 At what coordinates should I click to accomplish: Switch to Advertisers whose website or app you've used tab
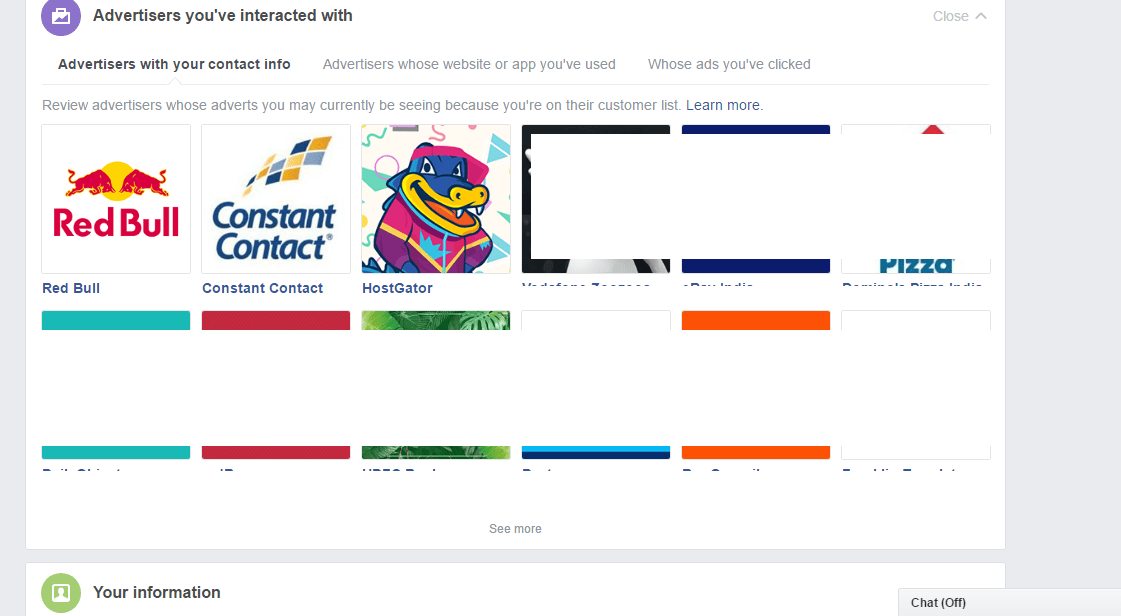[469, 64]
